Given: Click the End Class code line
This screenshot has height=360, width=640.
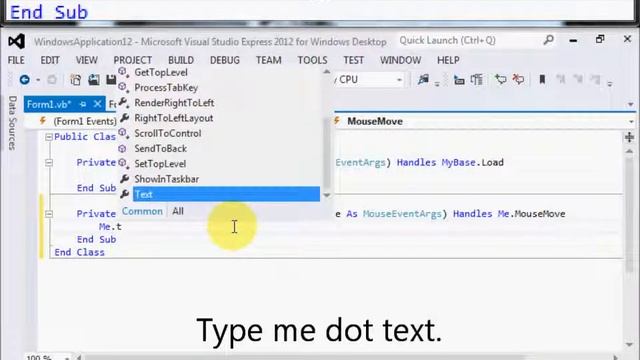Looking at the screenshot, I should click(79, 253).
